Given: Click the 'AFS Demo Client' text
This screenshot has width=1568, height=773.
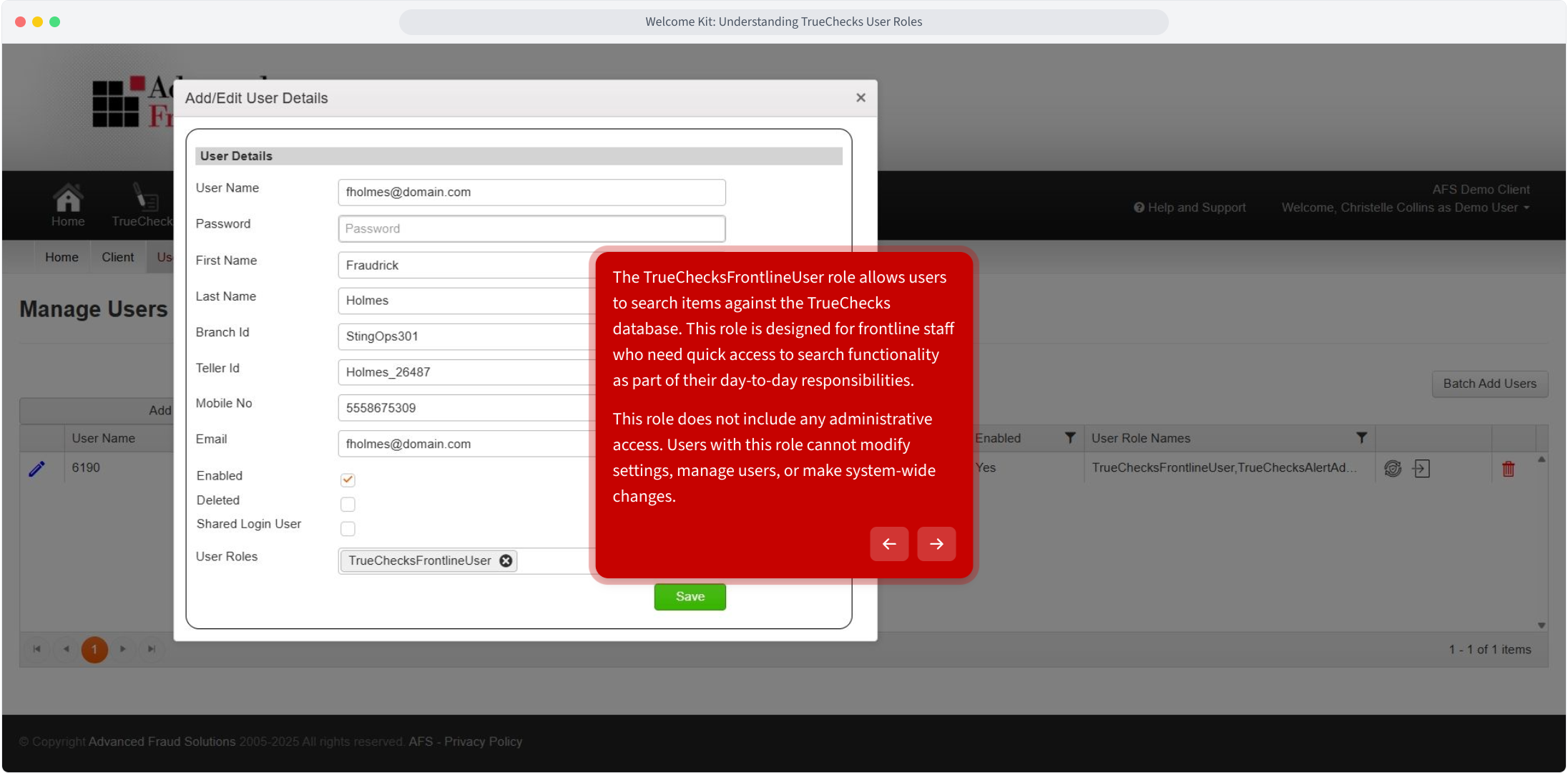Looking at the screenshot, I should 1481,189.
